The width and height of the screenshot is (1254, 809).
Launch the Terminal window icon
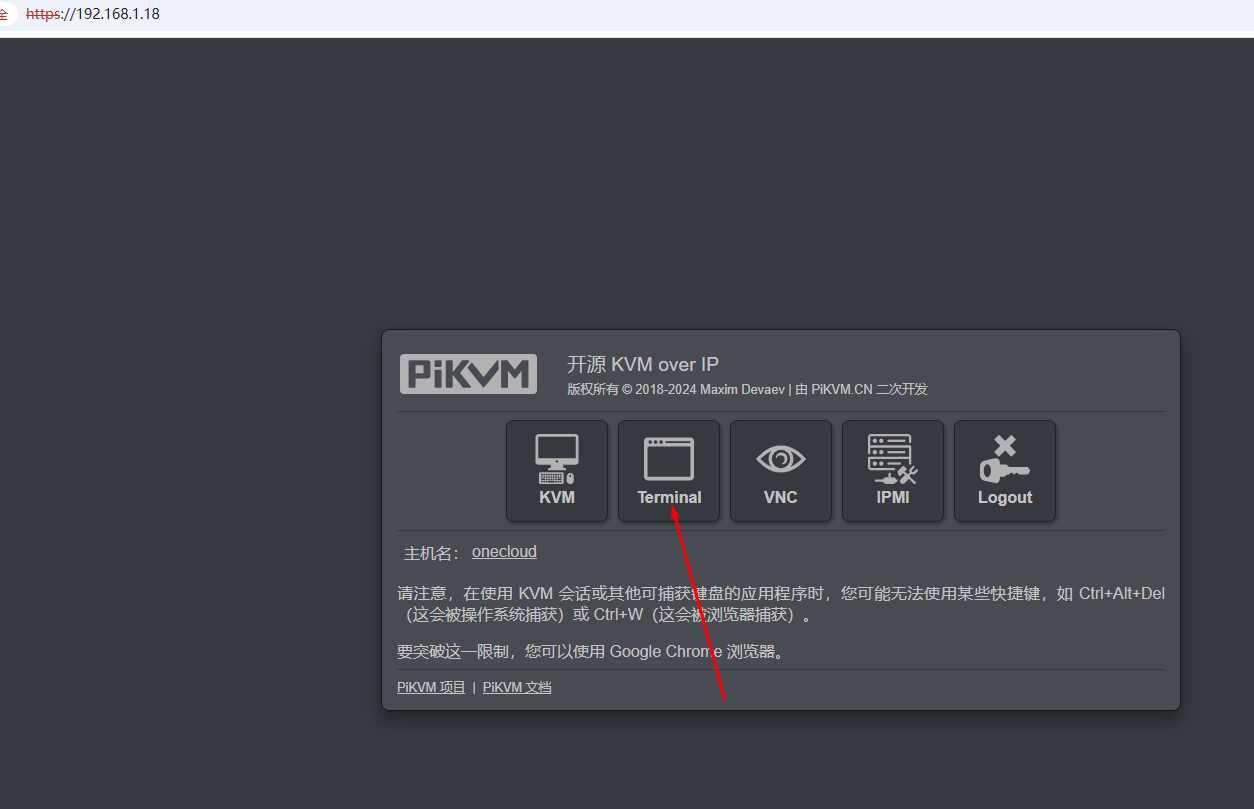click(669, 460)
